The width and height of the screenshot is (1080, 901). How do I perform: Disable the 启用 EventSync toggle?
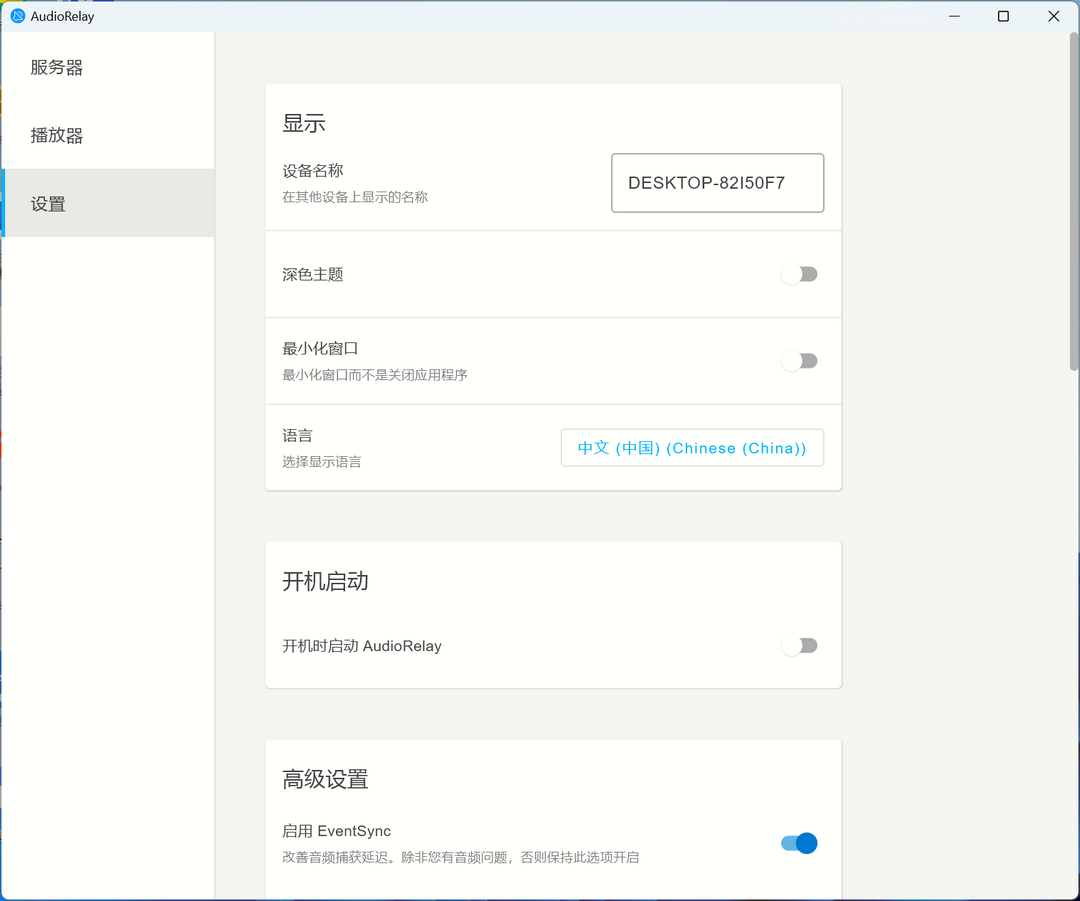[797, 843]
